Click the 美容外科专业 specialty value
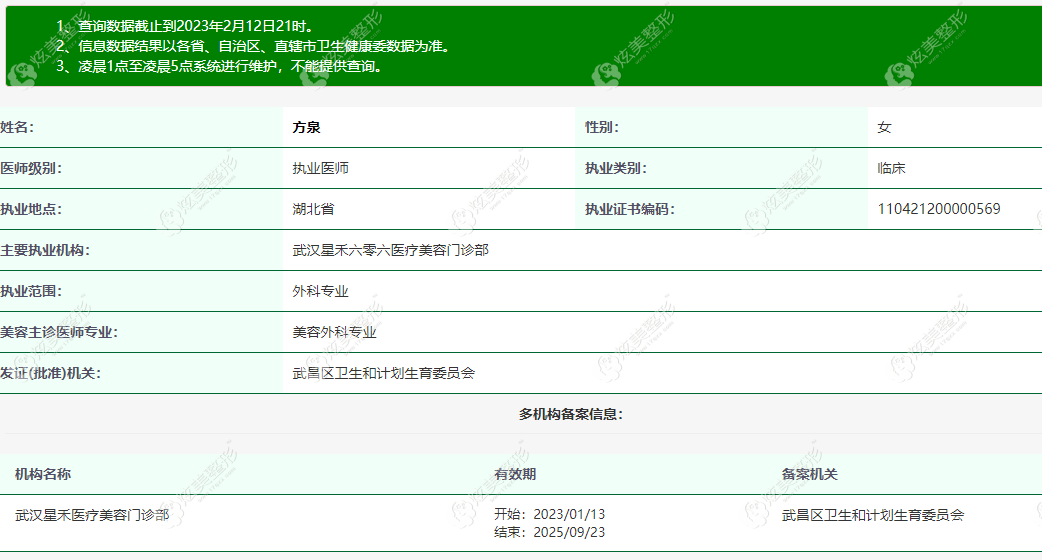 pyautogui.click(x=334, y=332)
